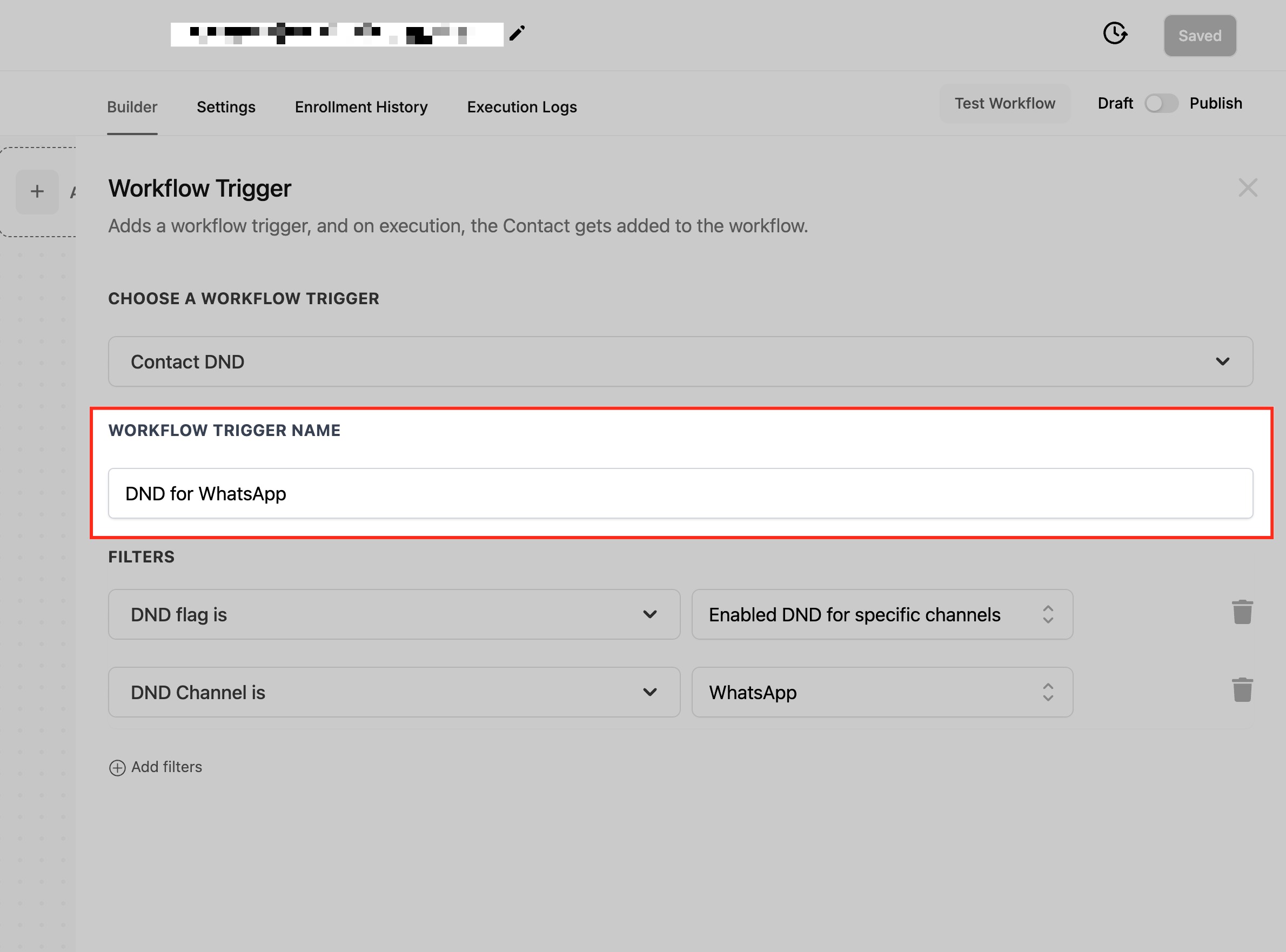This screenshot has height=952, width=1286.
Task: Click the pencil icon to edit workflow name
Action: (517, 33)
